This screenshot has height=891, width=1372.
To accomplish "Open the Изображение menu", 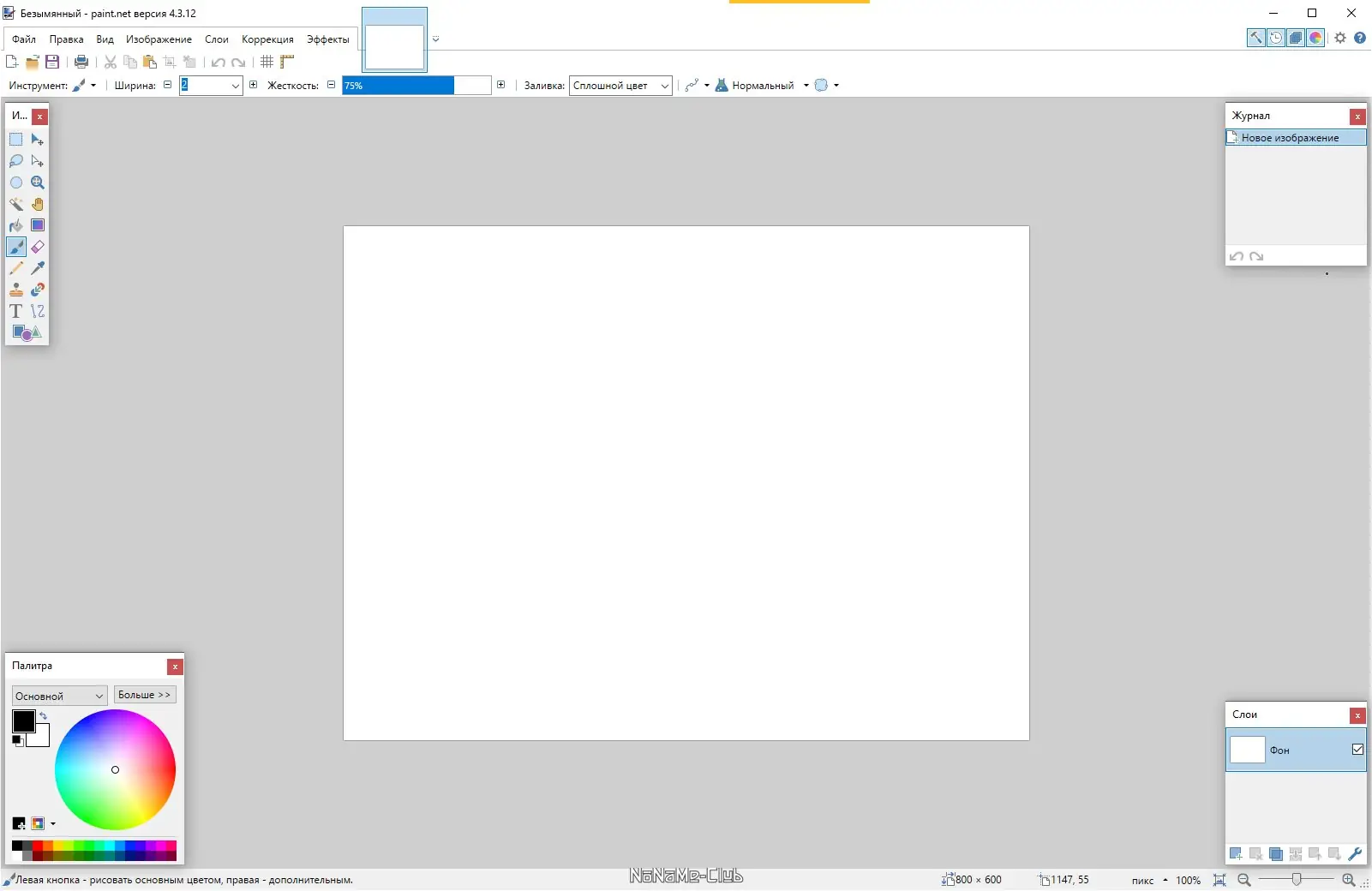I will coord(159,39).
